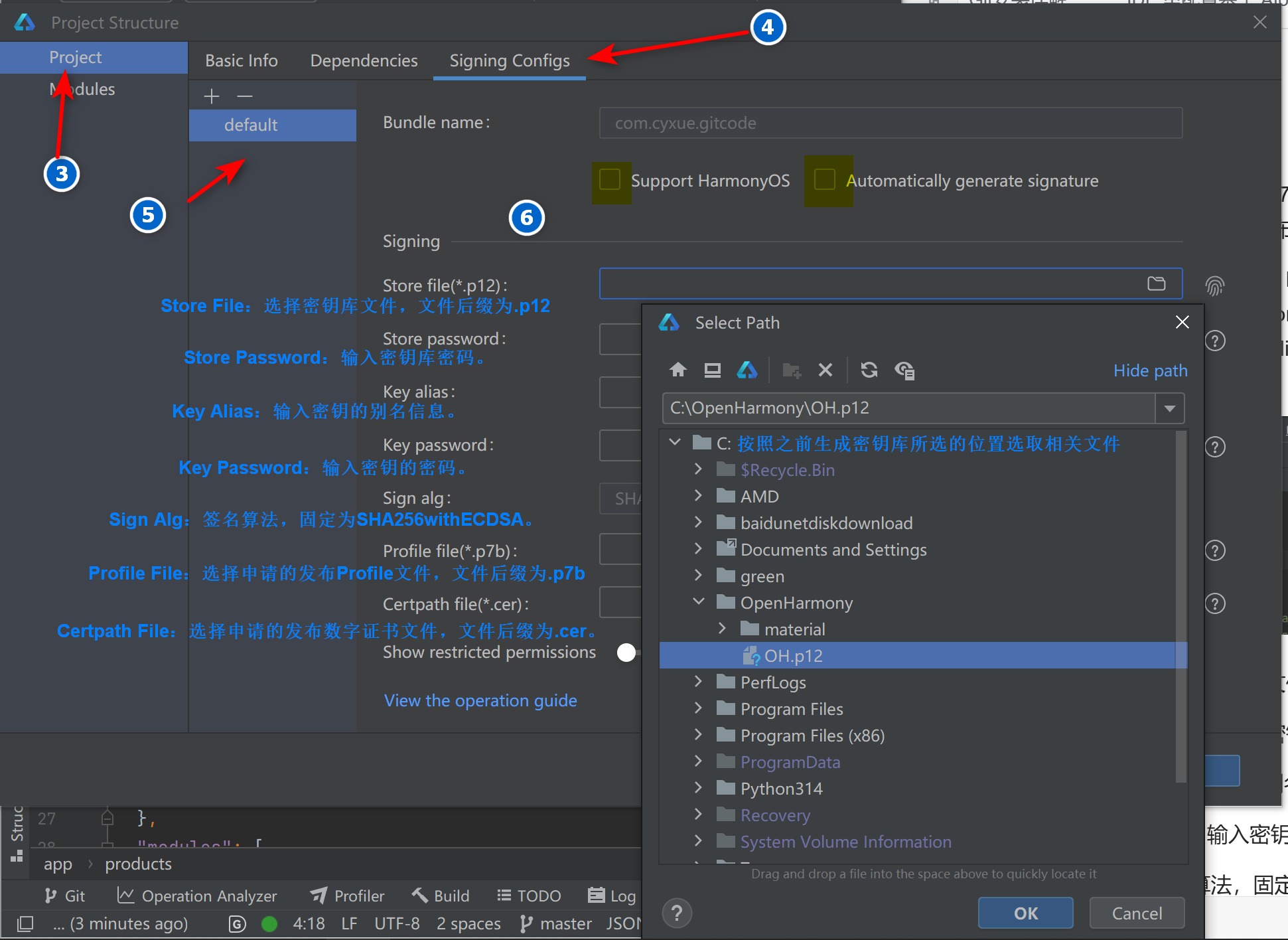Click the refresh icon in Select Path

coord(869,370)
